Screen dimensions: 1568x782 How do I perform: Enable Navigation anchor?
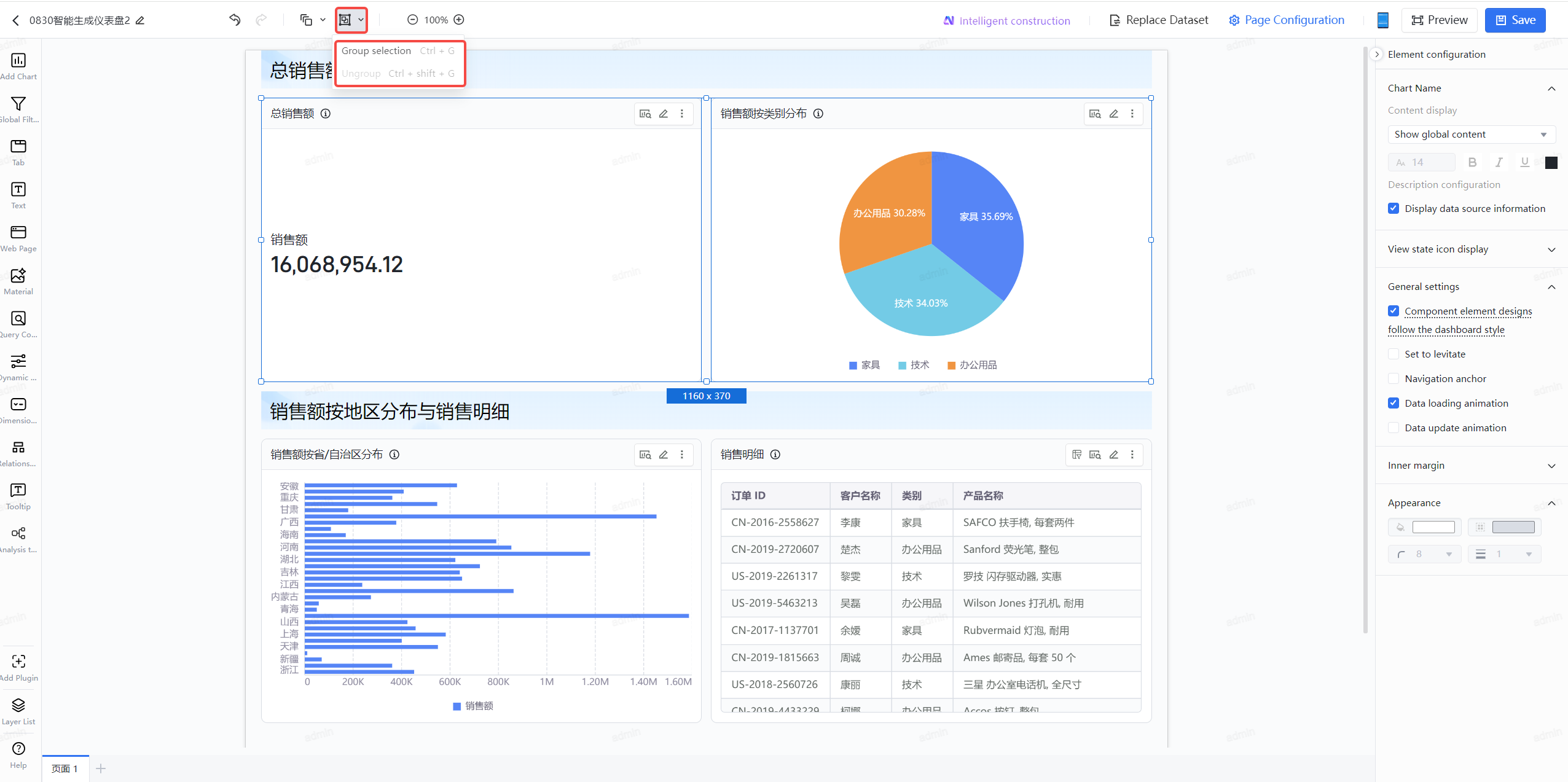point(1394,378)
